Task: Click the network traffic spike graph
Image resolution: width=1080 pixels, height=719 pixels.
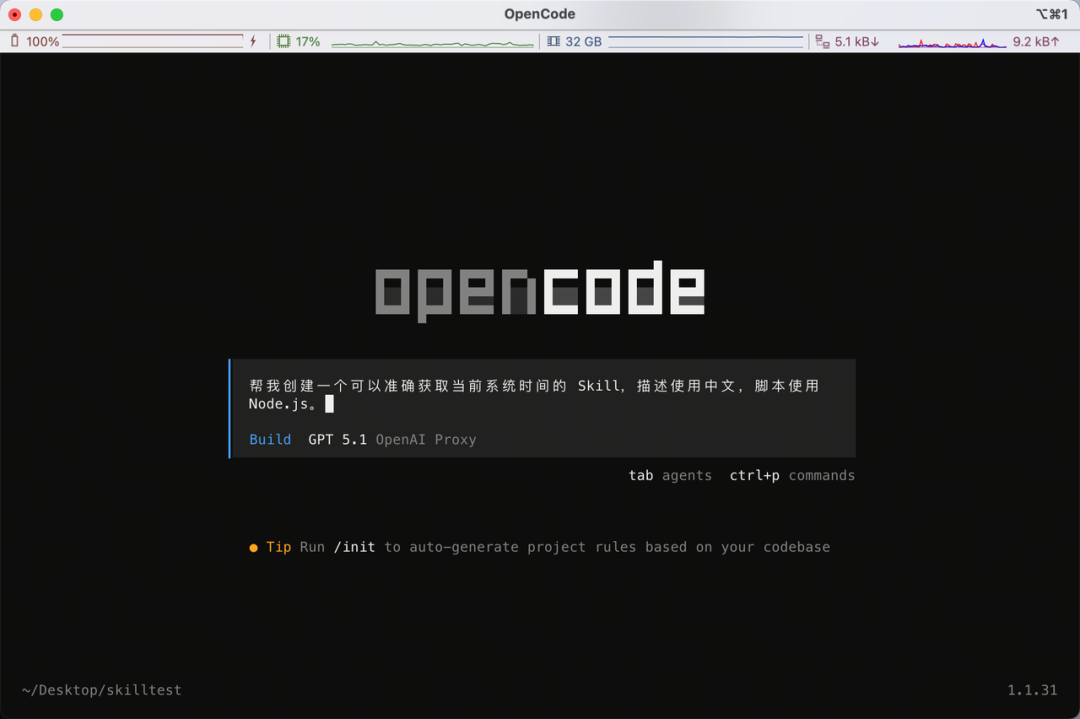Action: (951, 43)
